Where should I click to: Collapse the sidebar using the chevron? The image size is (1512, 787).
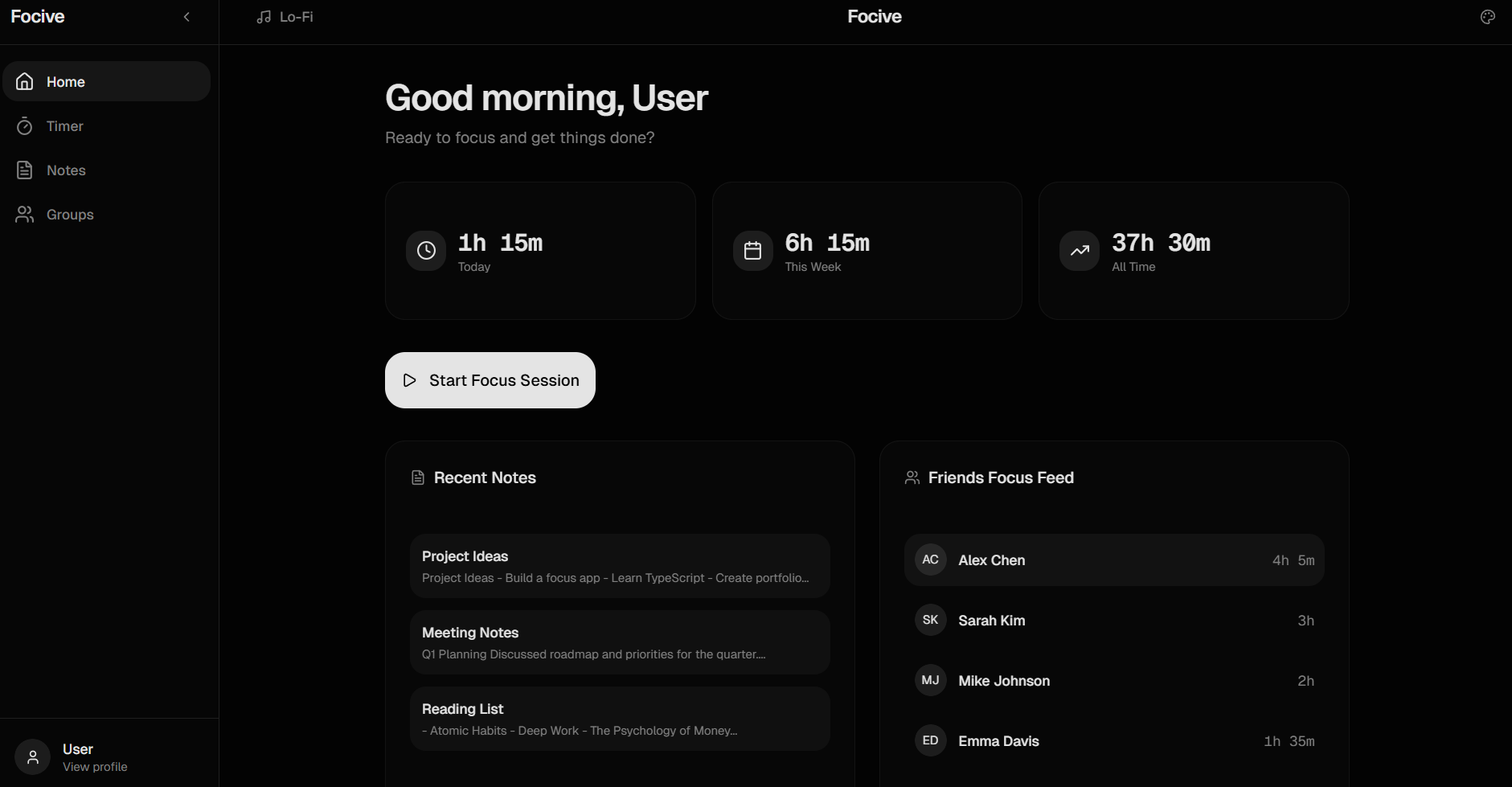pyautogui.click(x=186, y=16)
